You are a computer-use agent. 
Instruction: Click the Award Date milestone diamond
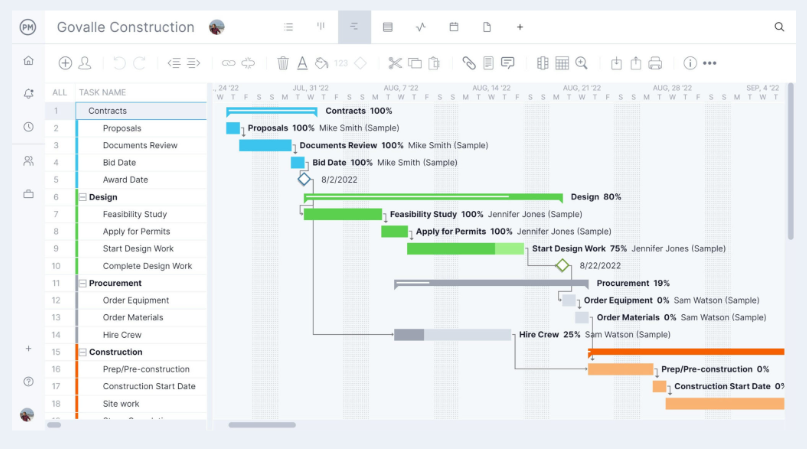tap(304, 179)
